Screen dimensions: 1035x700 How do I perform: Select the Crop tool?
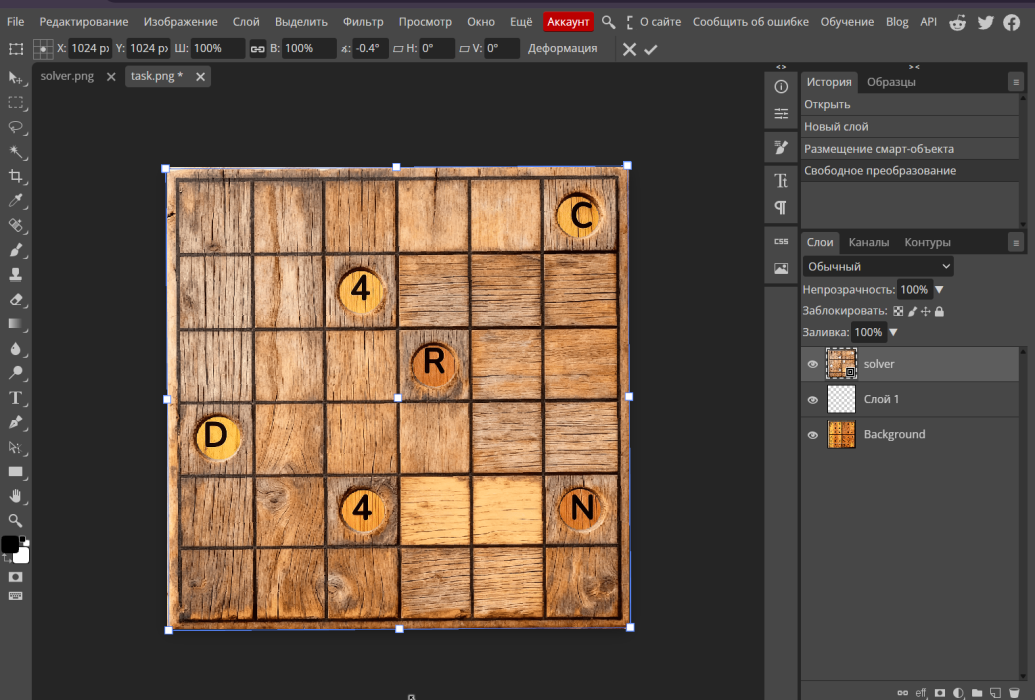click(15, 176)
